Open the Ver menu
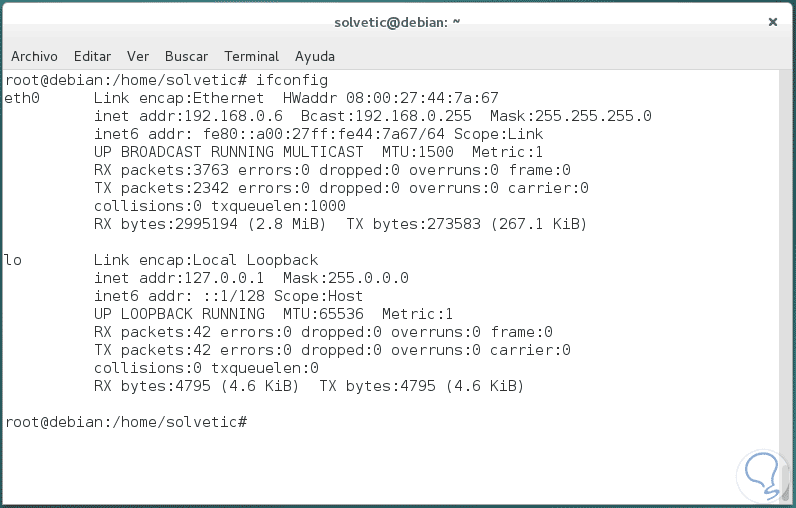The width and height of the screenshot is (796, 508). 138,56
